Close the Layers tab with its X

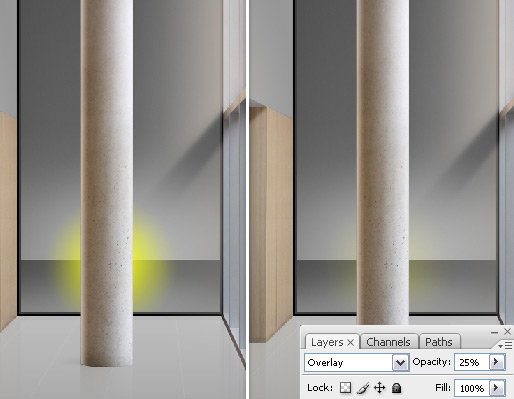coord(351,342)
